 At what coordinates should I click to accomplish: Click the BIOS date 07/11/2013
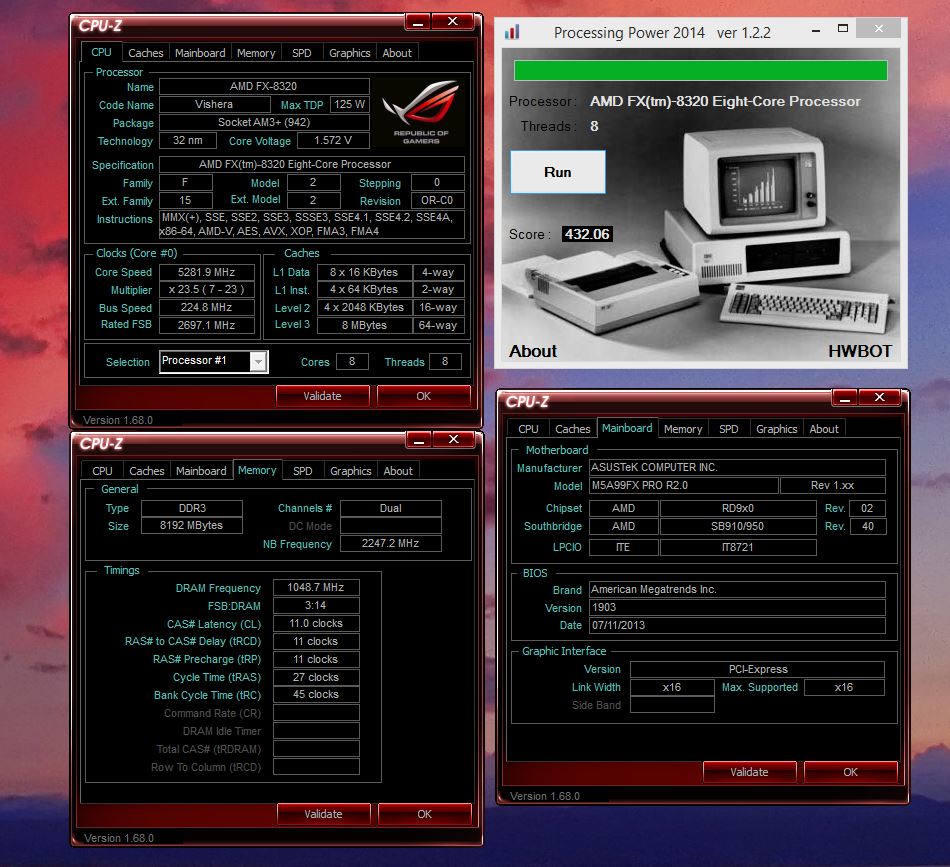click(737, 625)
